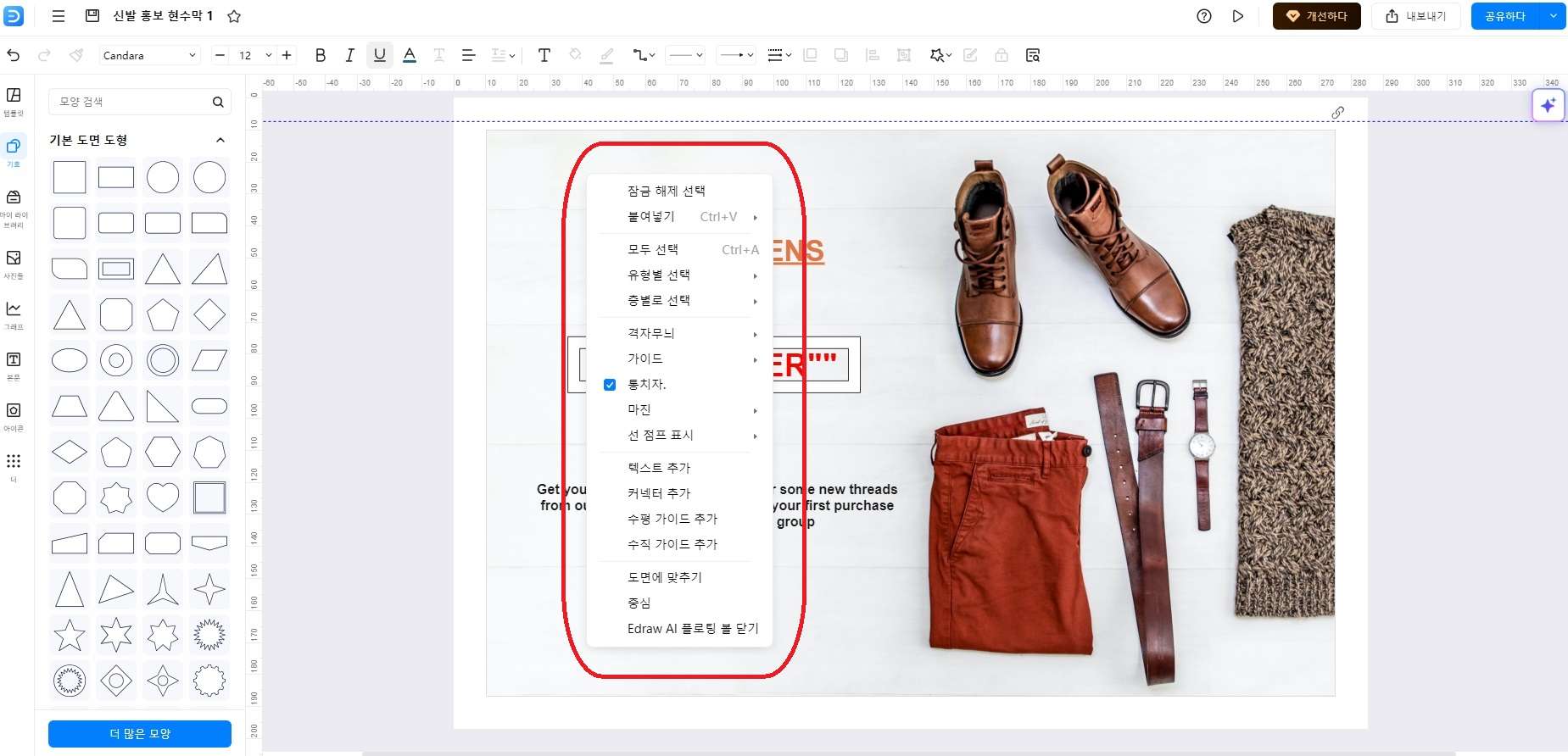The height and width of the screenshot is (756, 1568).
Task: Start presentation with play icon
Action: pyautogui.click(x=1238, y=16)
